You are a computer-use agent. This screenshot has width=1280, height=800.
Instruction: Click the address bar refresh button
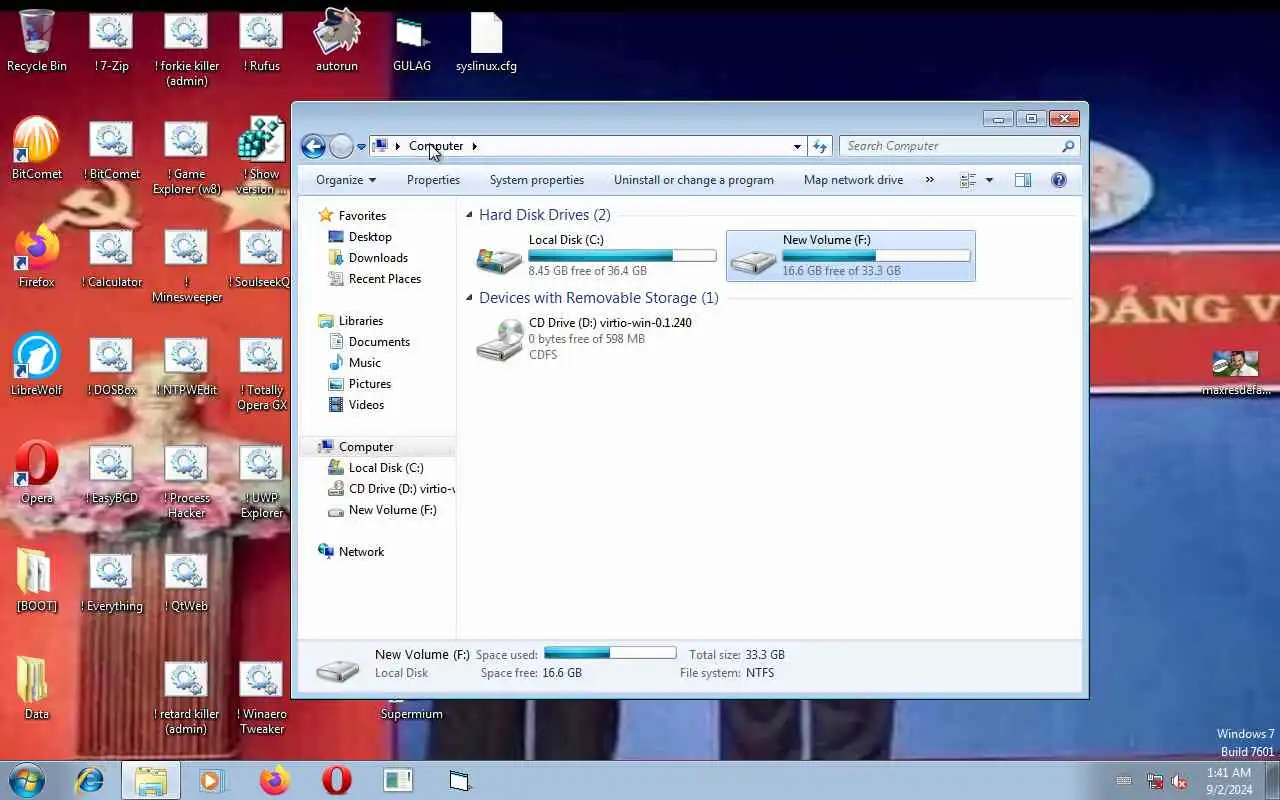click(x=820, y=146)
